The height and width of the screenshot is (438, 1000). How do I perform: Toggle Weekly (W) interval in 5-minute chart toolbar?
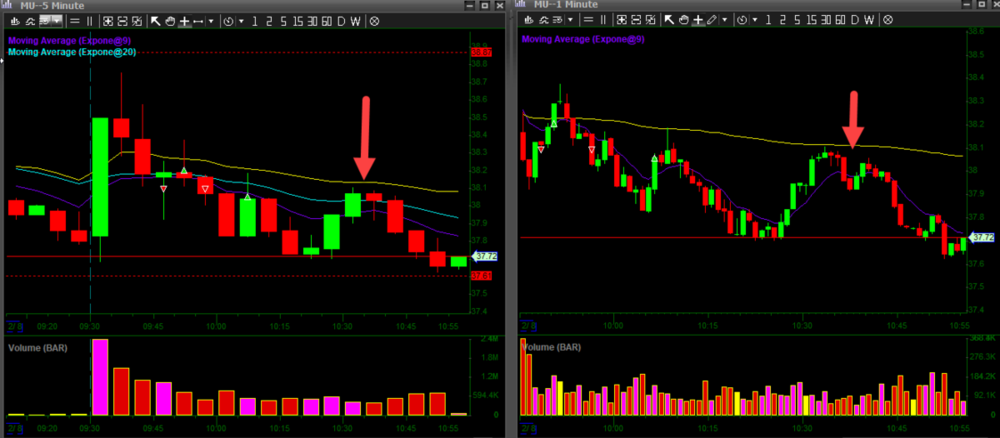pyautogui.click(x=357, y=20)
